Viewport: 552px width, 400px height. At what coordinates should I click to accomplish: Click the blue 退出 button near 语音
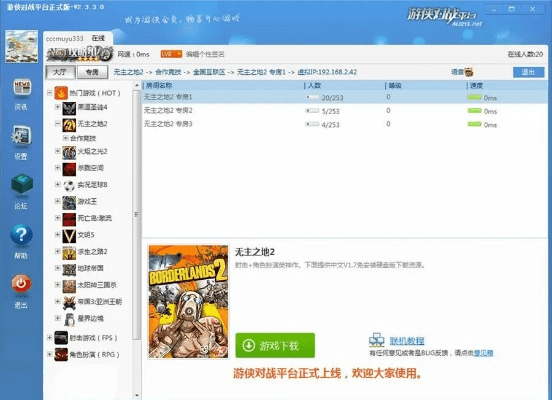(528, 72)
